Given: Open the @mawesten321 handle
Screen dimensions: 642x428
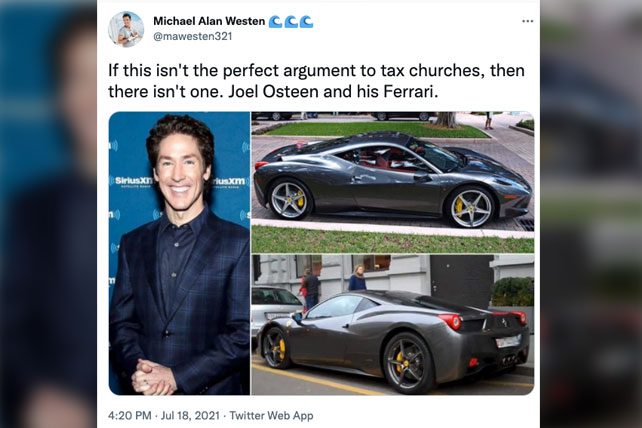Looking at the screenshot, I should [x=192, y=36].
